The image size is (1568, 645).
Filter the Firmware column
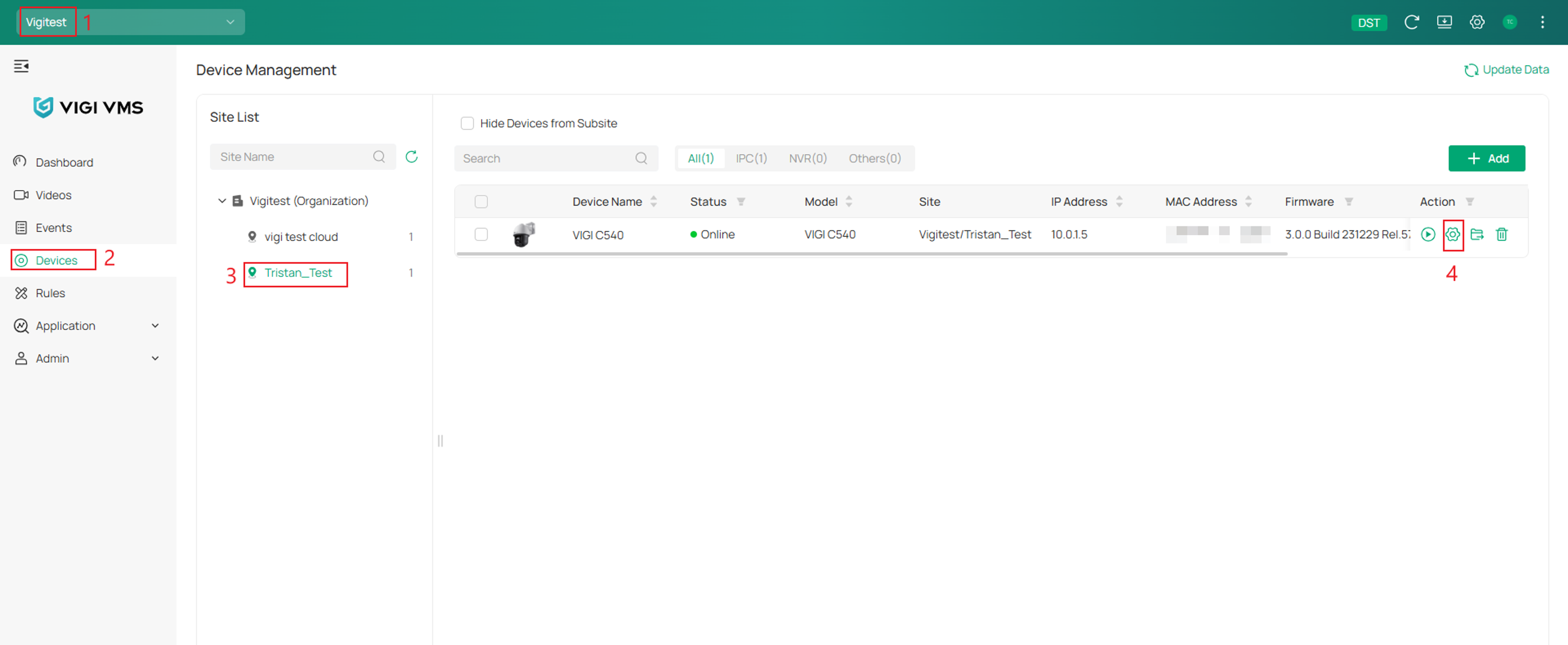pos(1349,201)
